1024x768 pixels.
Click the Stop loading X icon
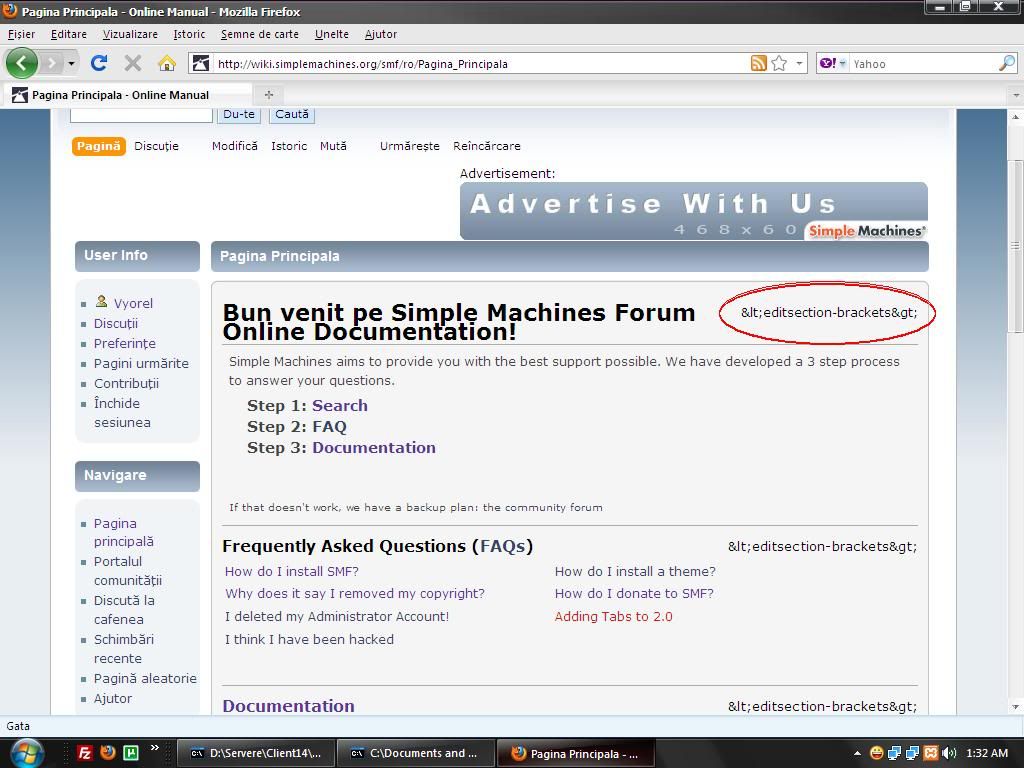(133, 63)
